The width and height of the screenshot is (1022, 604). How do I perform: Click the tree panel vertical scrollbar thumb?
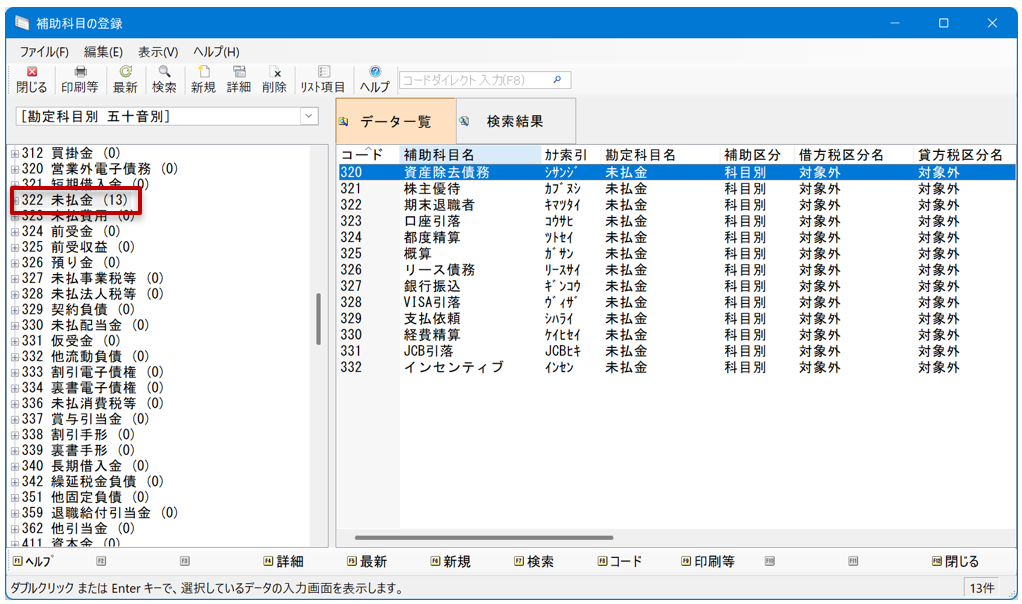[x=319, y=319]
